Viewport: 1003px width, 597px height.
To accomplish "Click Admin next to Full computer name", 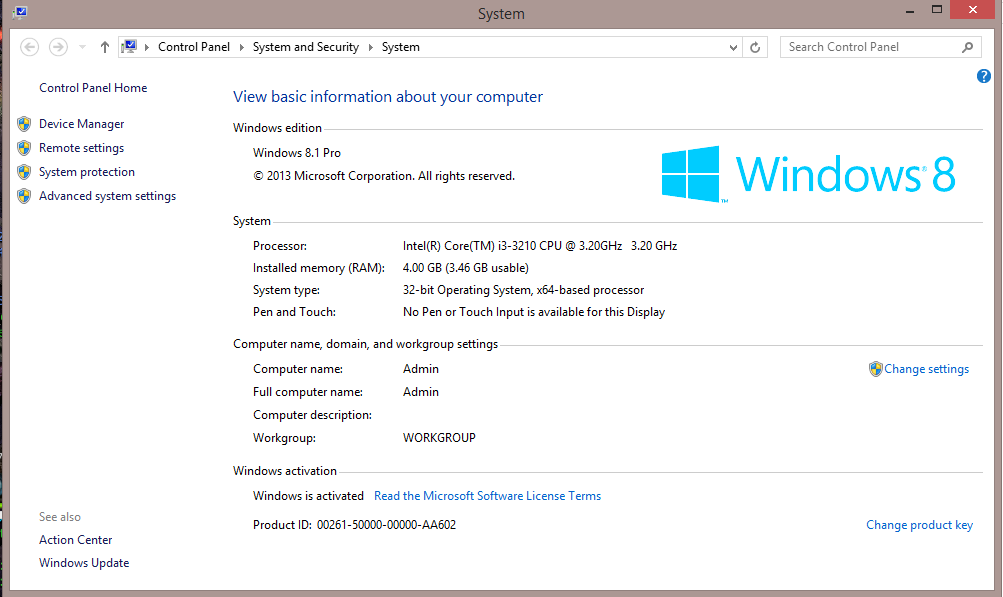I will (x=421, y=392).
